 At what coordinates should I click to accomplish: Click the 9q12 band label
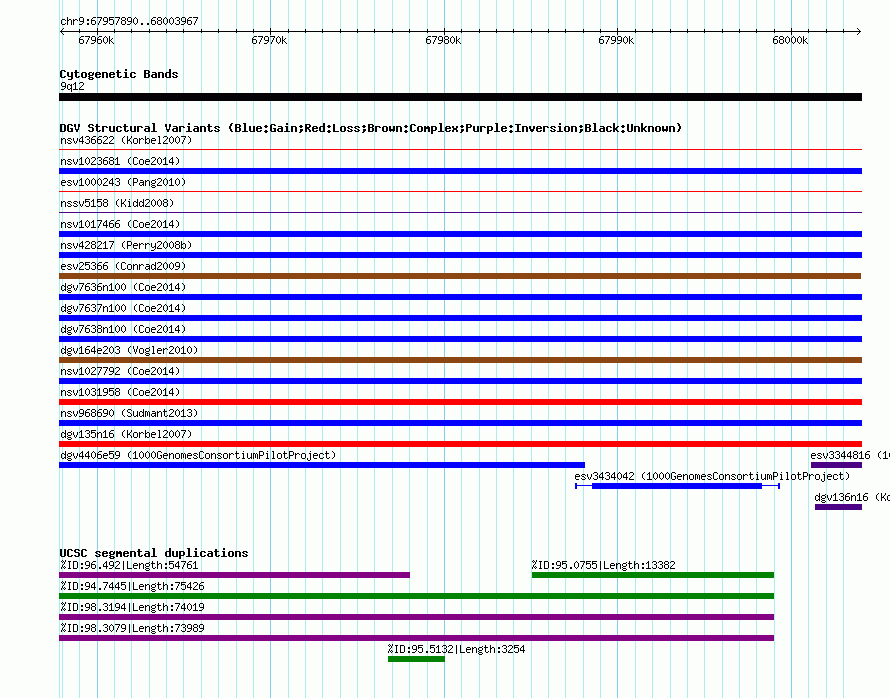click(x=72, y=86)
